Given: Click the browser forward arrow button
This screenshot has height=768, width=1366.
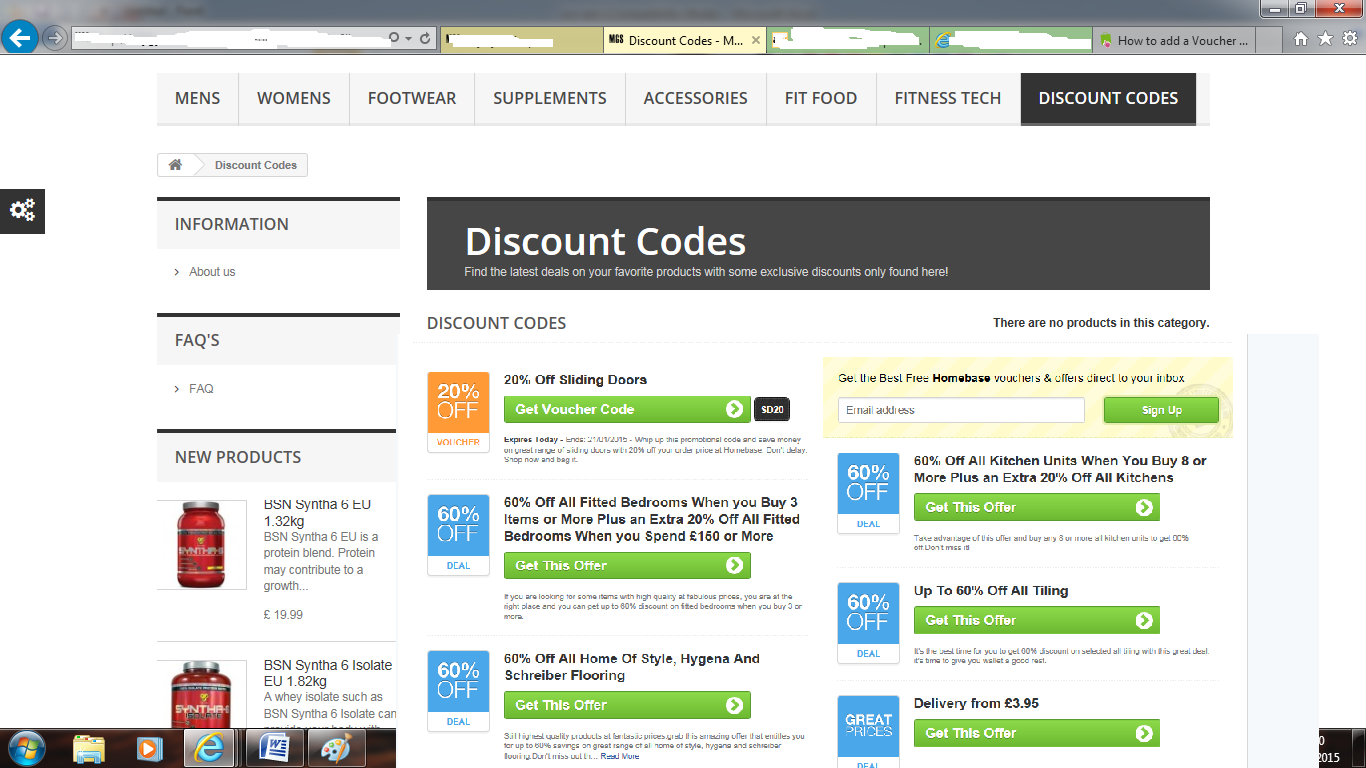Looking at the screenshot, I should (55, 38).
